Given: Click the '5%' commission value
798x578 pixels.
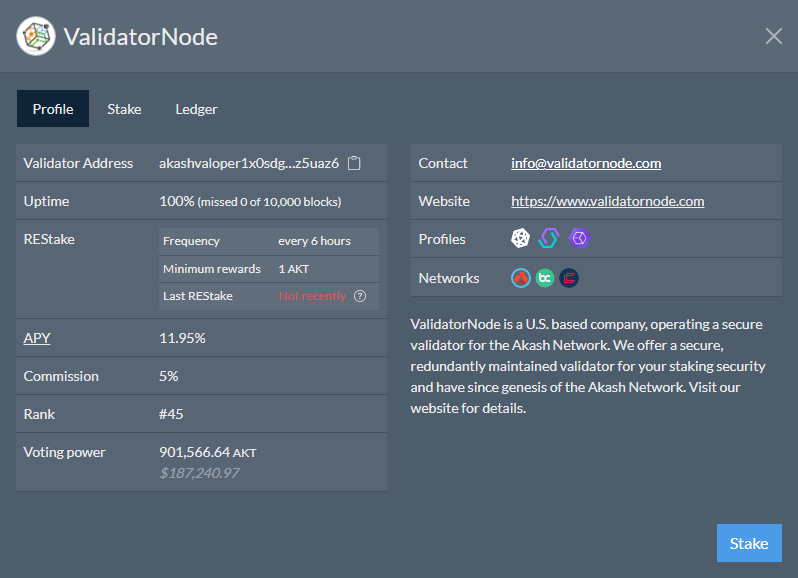Looking at the screenshot, I should tap(168, 377).
